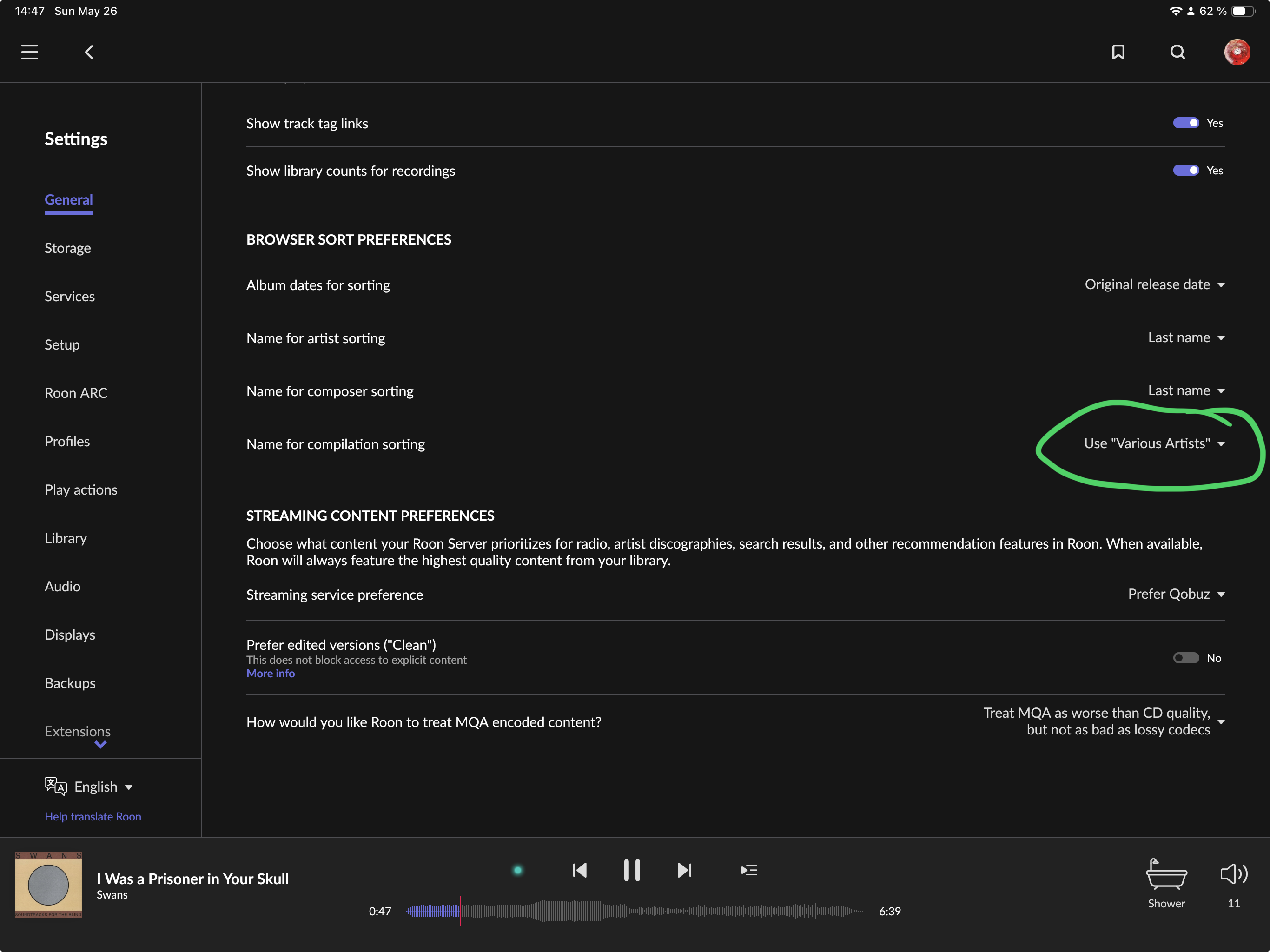Go back with the back arrow
The image size is (1270, 952).
pos(89,52)
